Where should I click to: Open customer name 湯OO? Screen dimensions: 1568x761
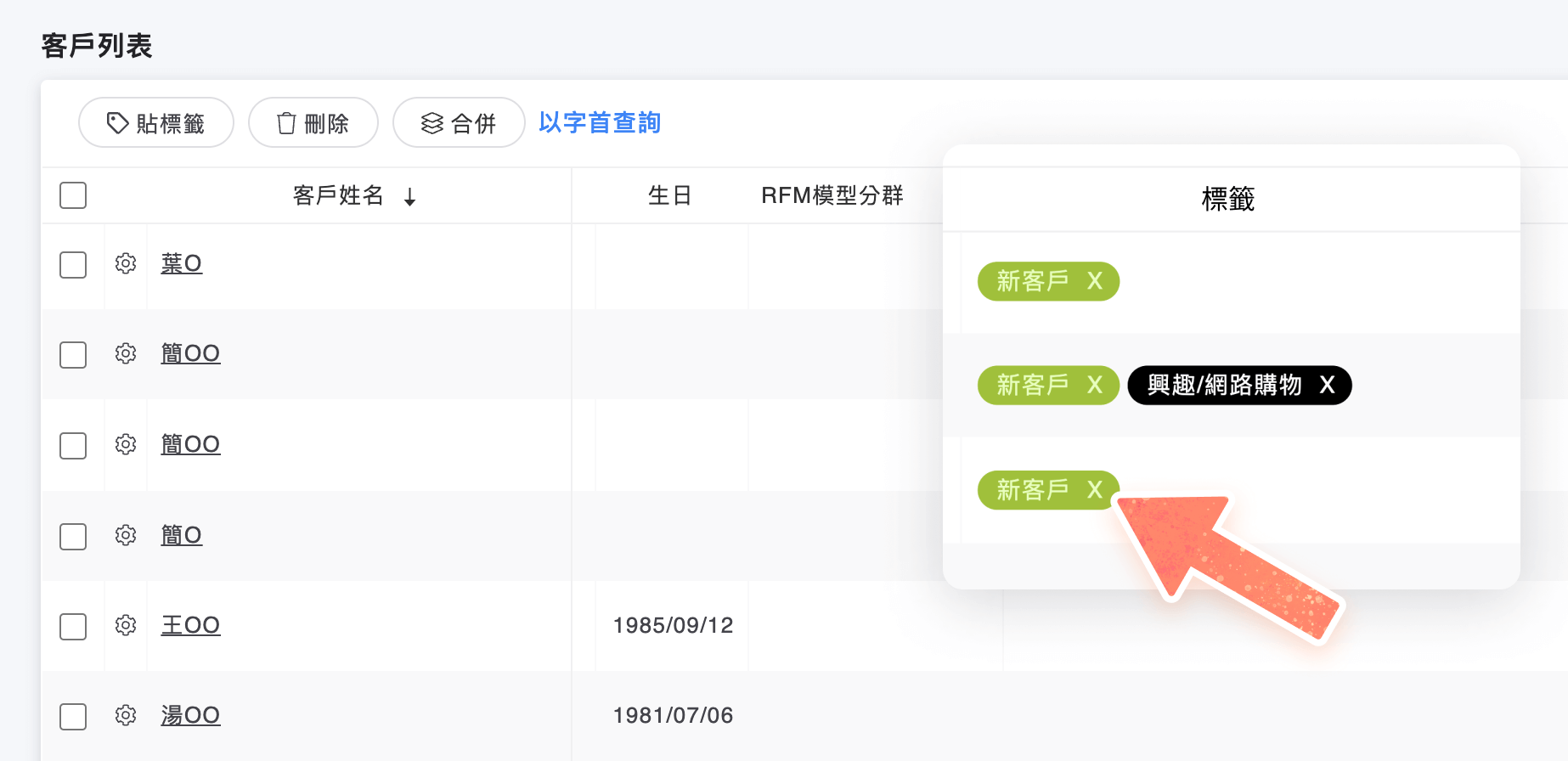coord(190,716)
